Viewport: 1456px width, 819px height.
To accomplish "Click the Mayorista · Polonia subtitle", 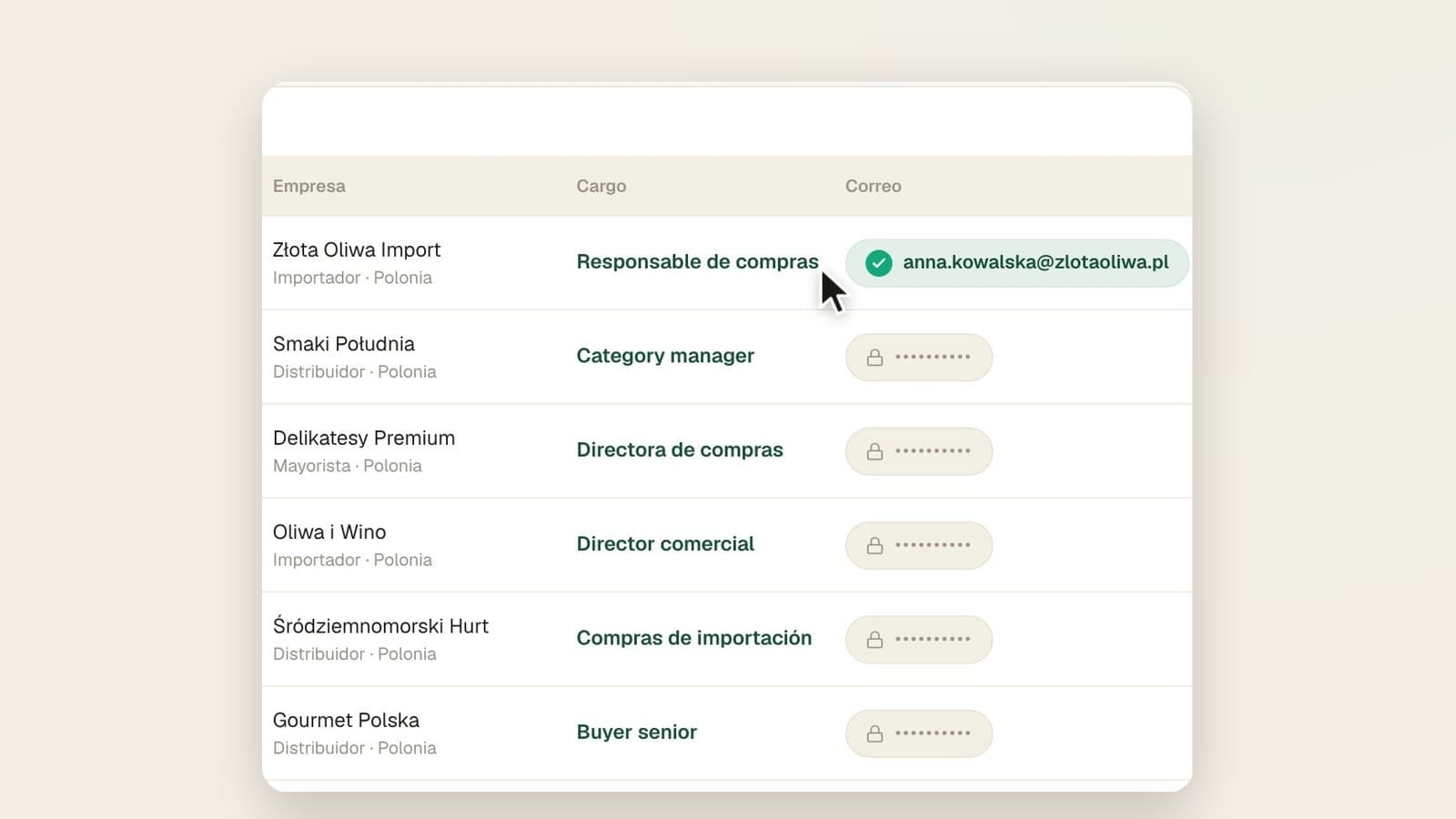I will click(348, 466).
